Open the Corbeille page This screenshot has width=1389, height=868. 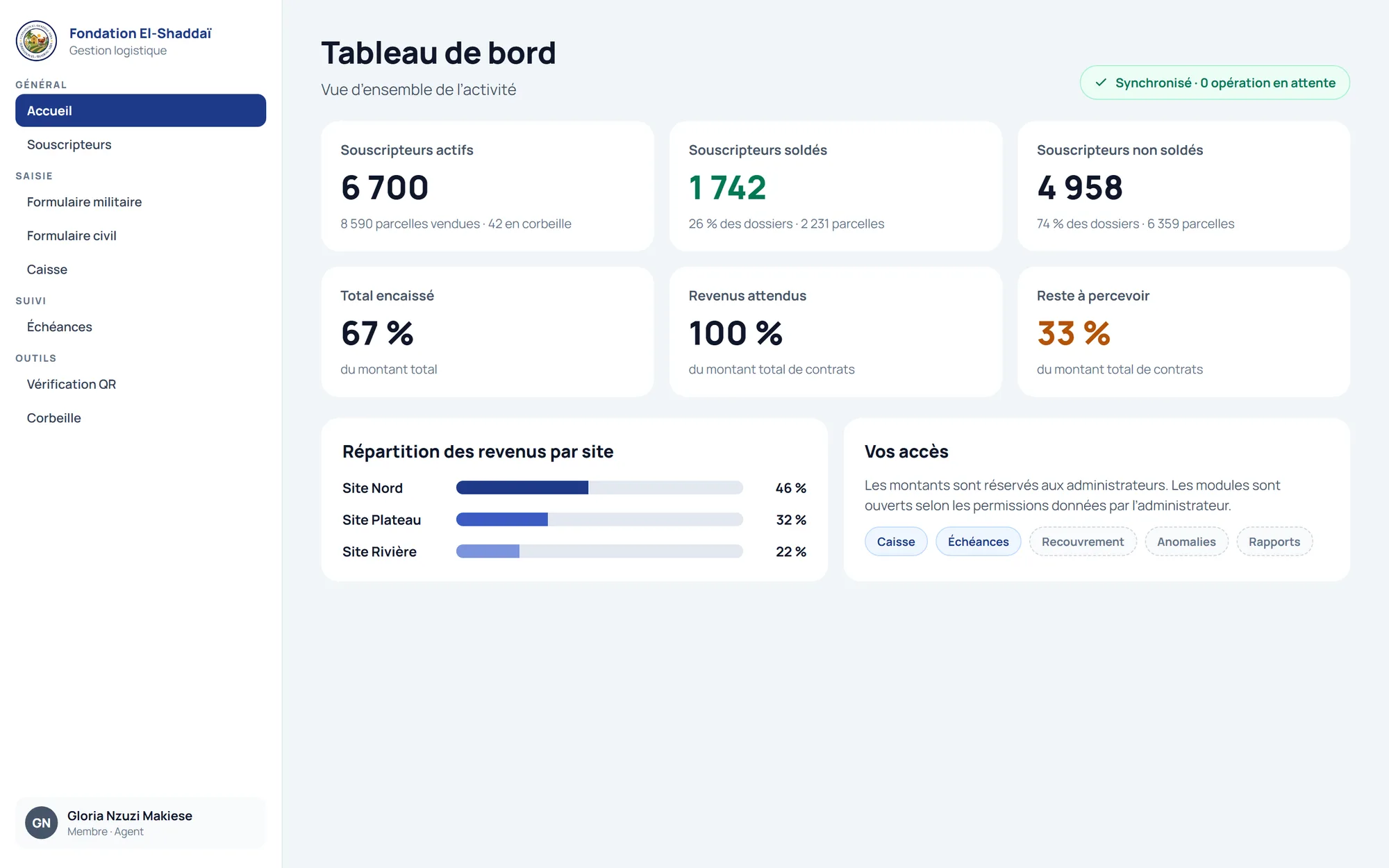coord(140,418)
